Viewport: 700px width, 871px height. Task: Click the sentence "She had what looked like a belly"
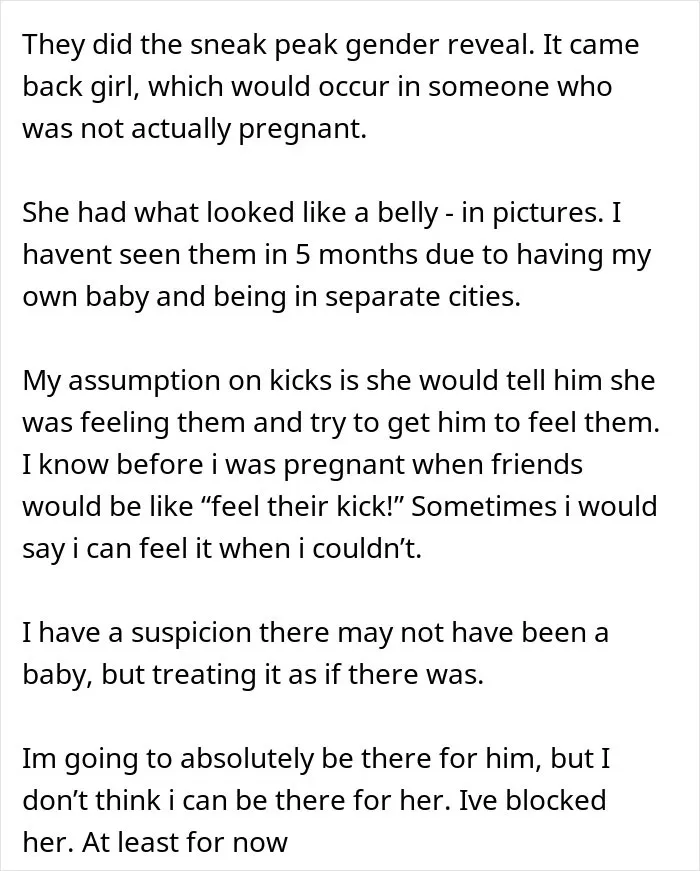pyautogui.click(x=230, y=213)
